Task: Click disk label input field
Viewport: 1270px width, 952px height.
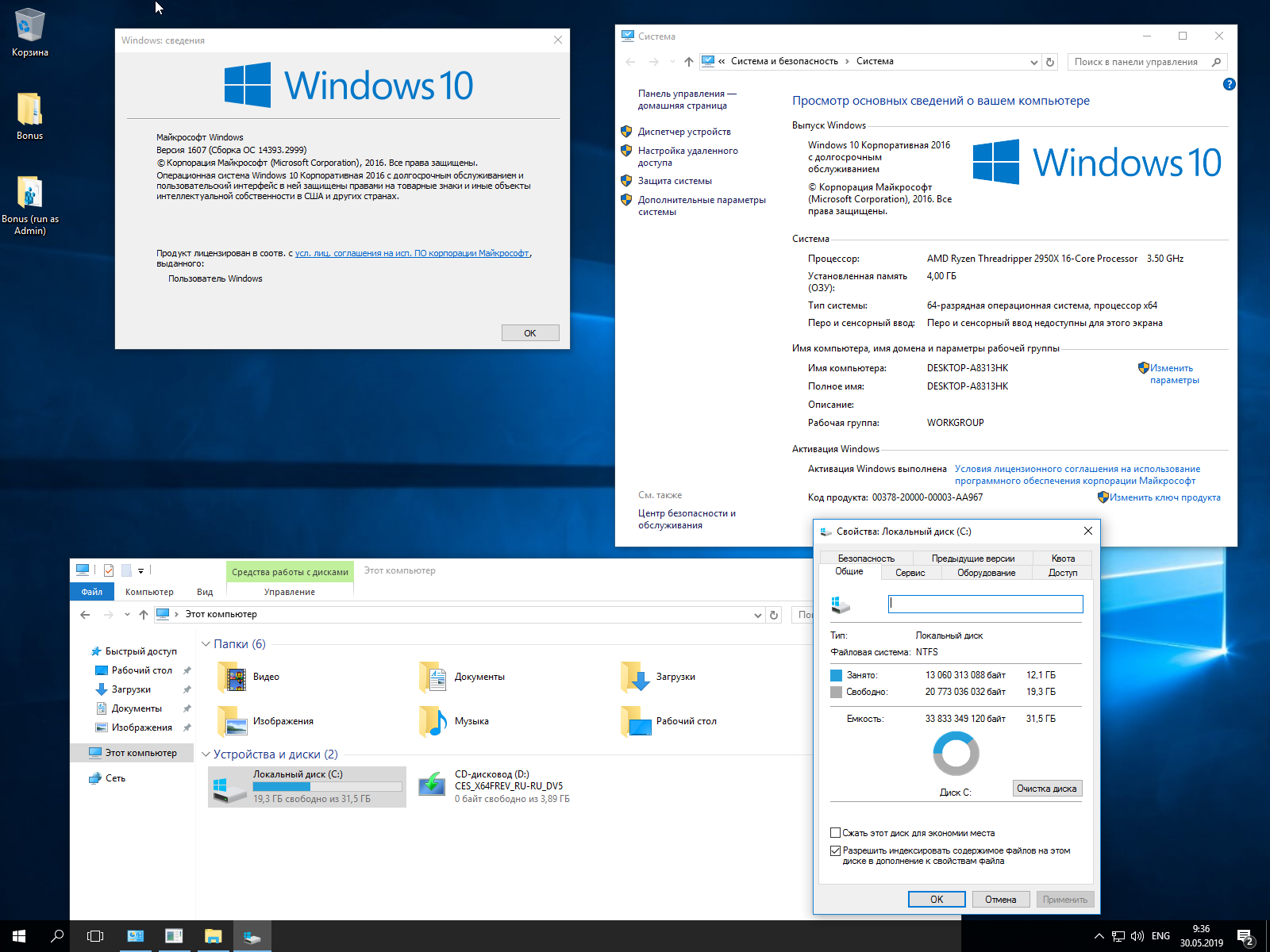Action: pos(985,604)
